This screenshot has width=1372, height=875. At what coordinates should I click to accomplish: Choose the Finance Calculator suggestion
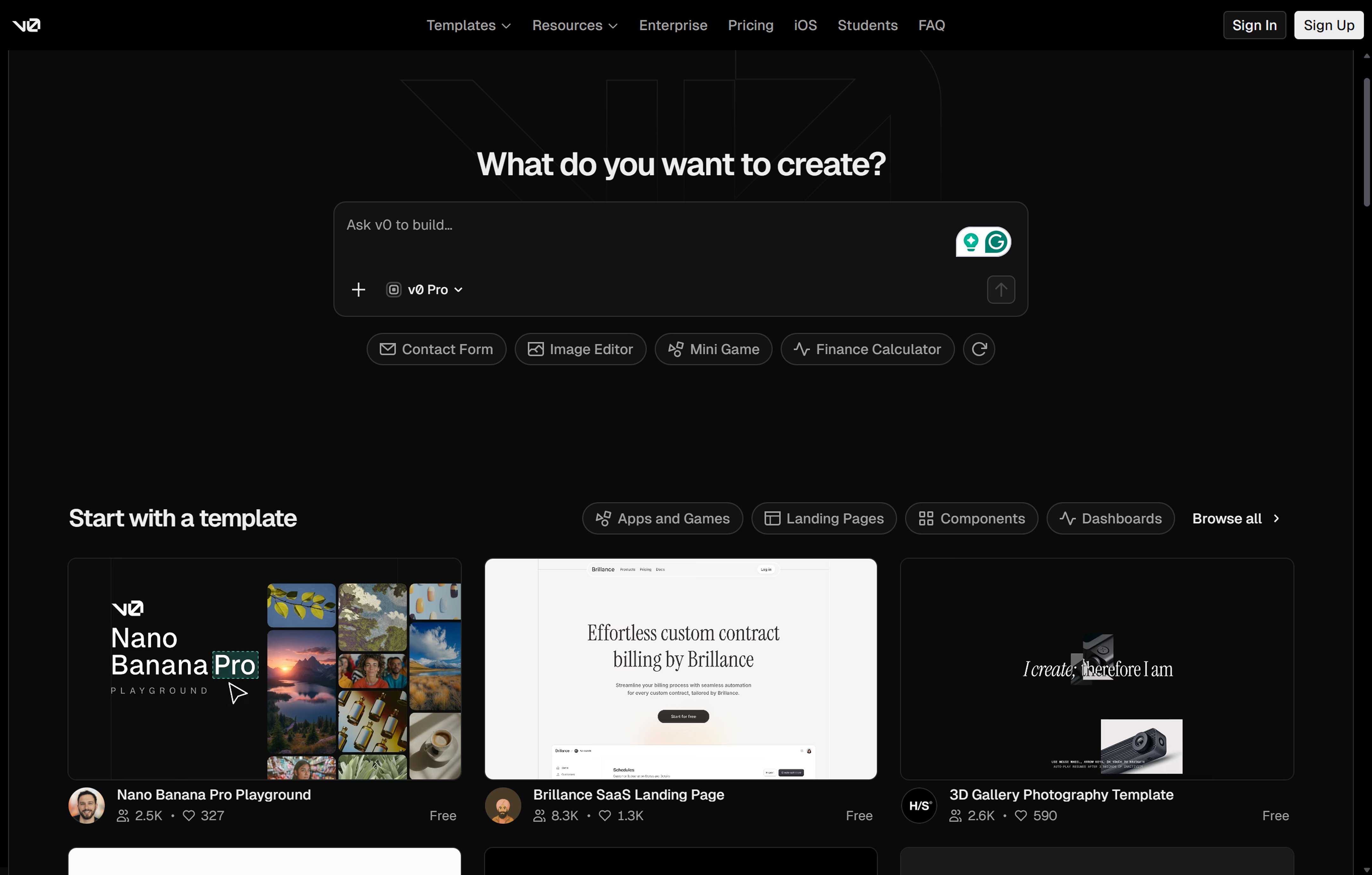point(867,349)
